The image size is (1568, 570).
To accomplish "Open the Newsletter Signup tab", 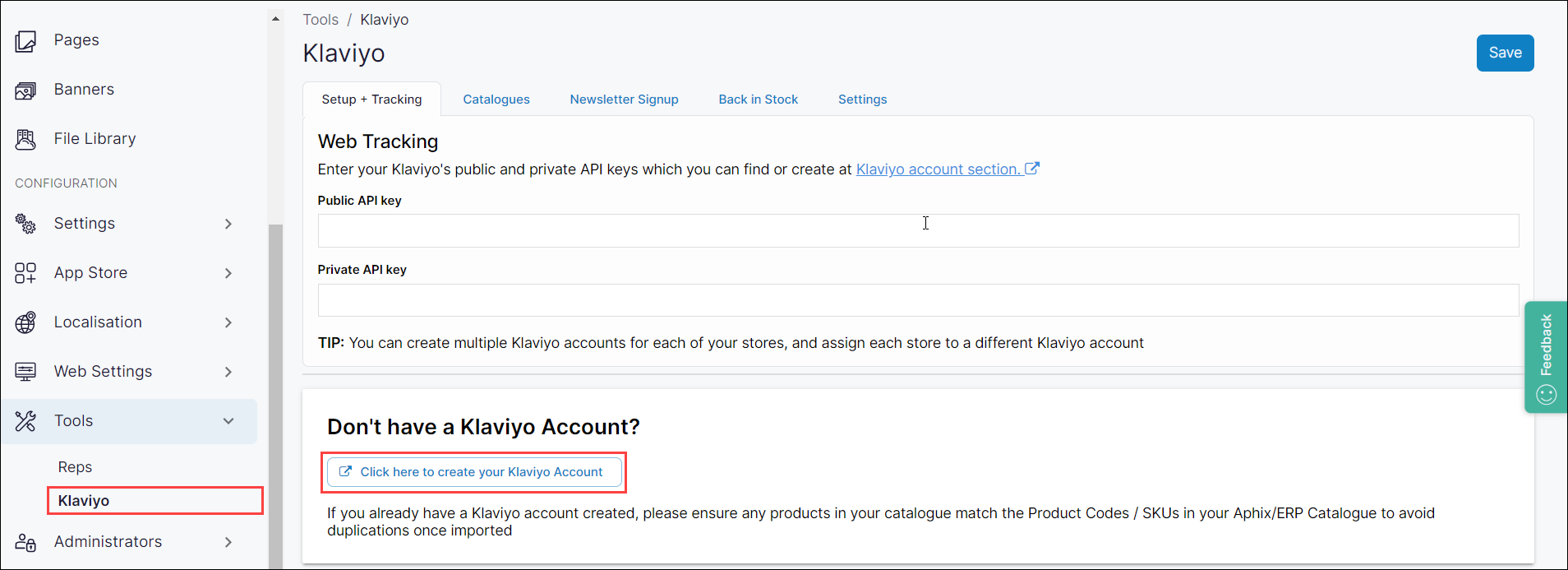I will pyautogui.click(x=624, y=100).
